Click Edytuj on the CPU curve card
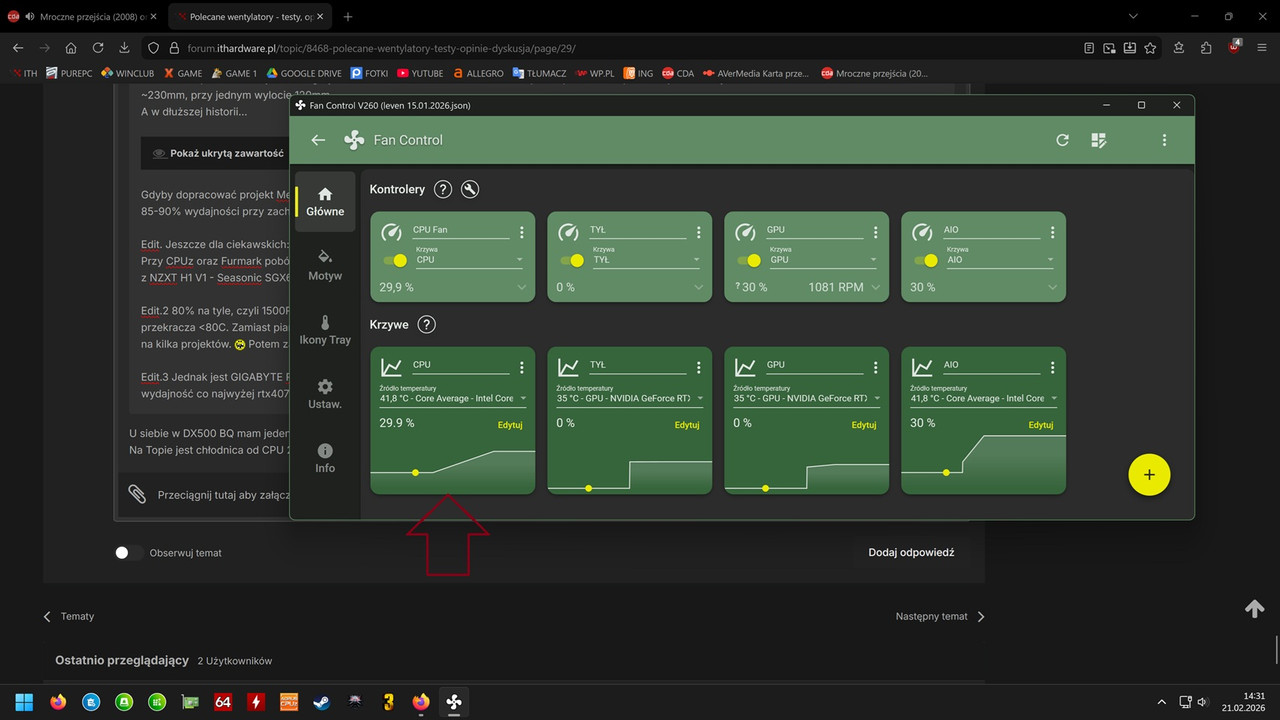Screen dimensions: 1280x720 click(510, 425)
